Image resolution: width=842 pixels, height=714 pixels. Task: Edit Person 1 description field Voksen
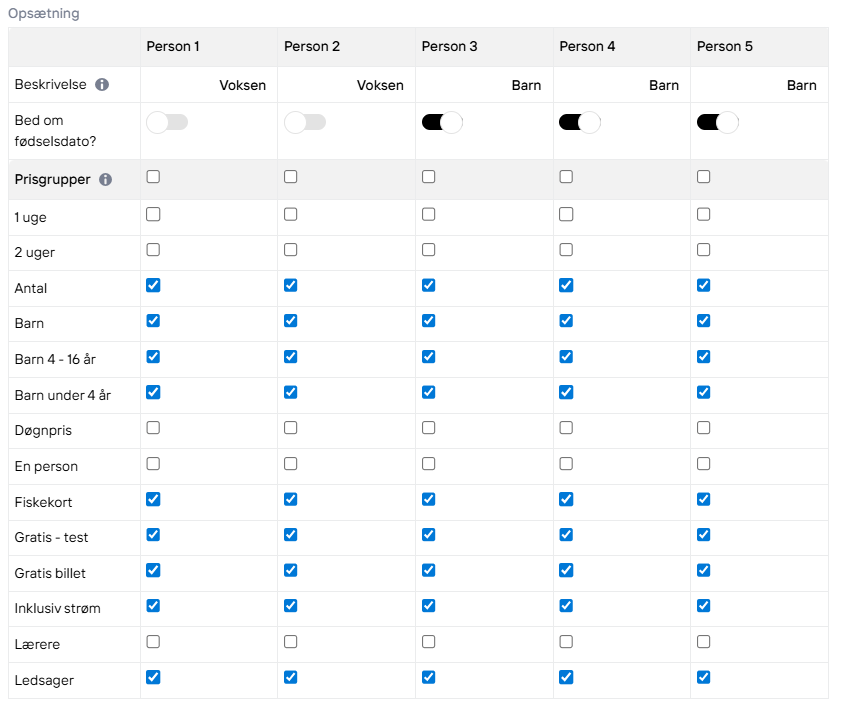point(209,85)
